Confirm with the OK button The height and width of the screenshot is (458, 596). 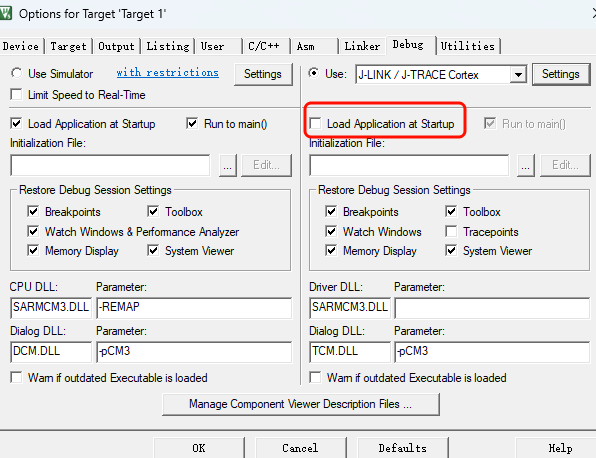point(199,448)
